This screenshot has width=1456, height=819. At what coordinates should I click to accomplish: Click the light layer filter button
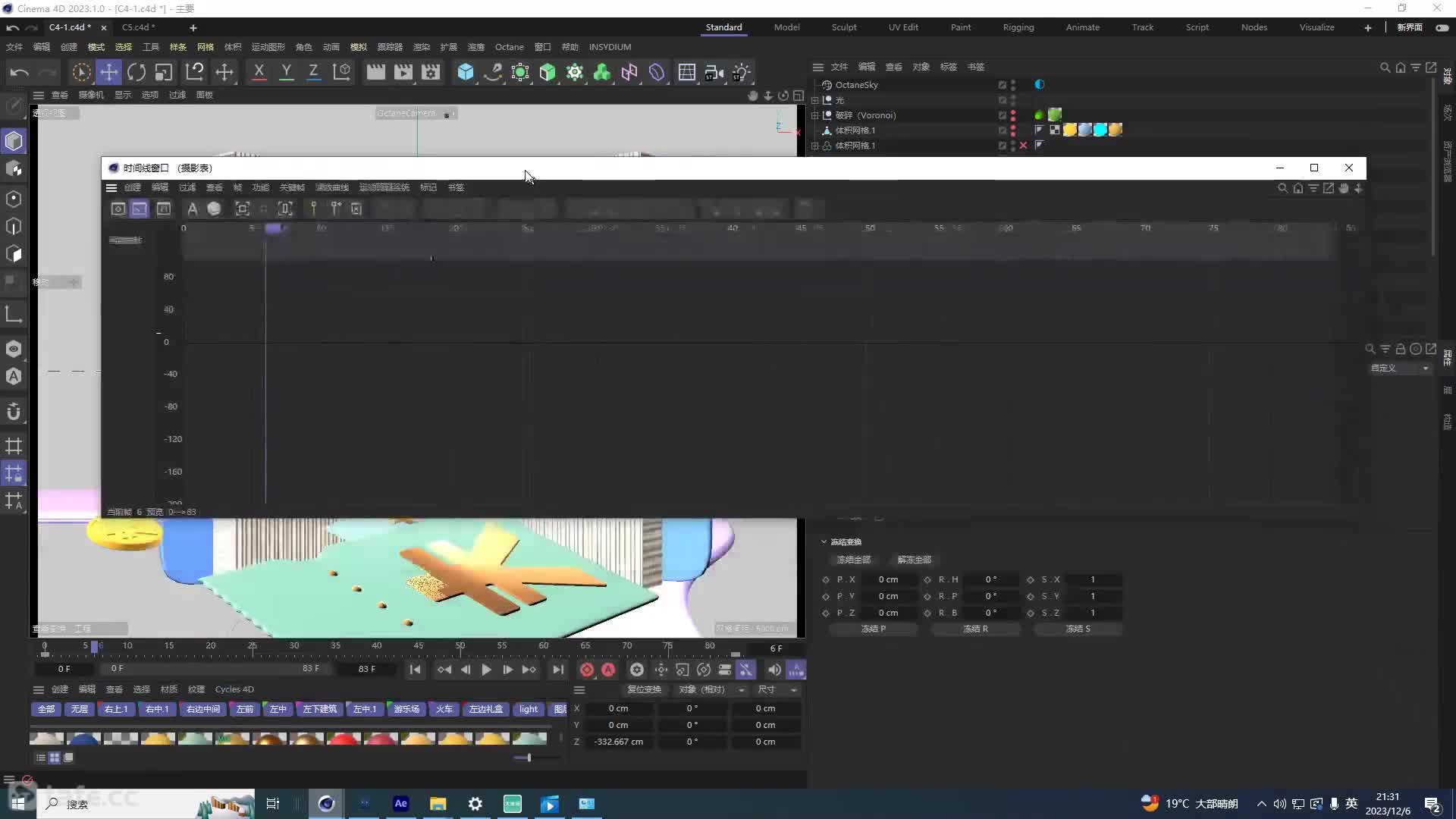pyautogui.click(x=529, y=709)
